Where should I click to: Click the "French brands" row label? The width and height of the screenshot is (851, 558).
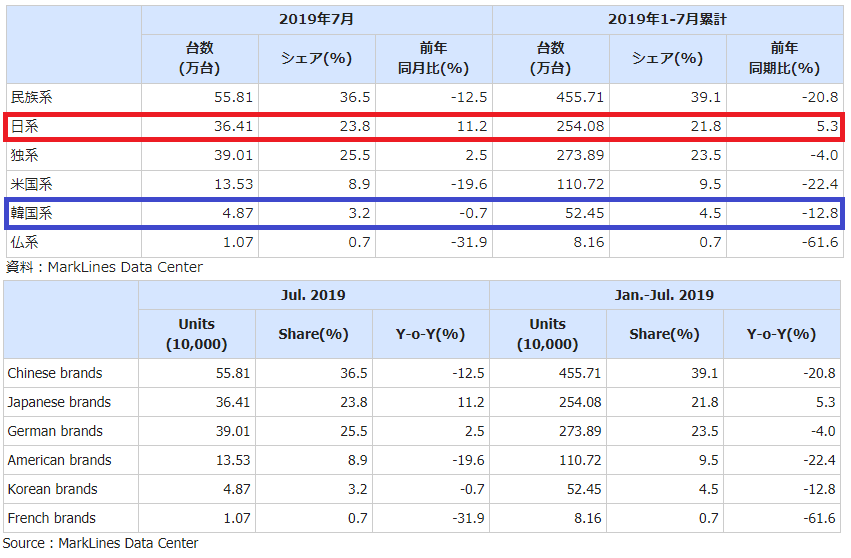point(51,518)
